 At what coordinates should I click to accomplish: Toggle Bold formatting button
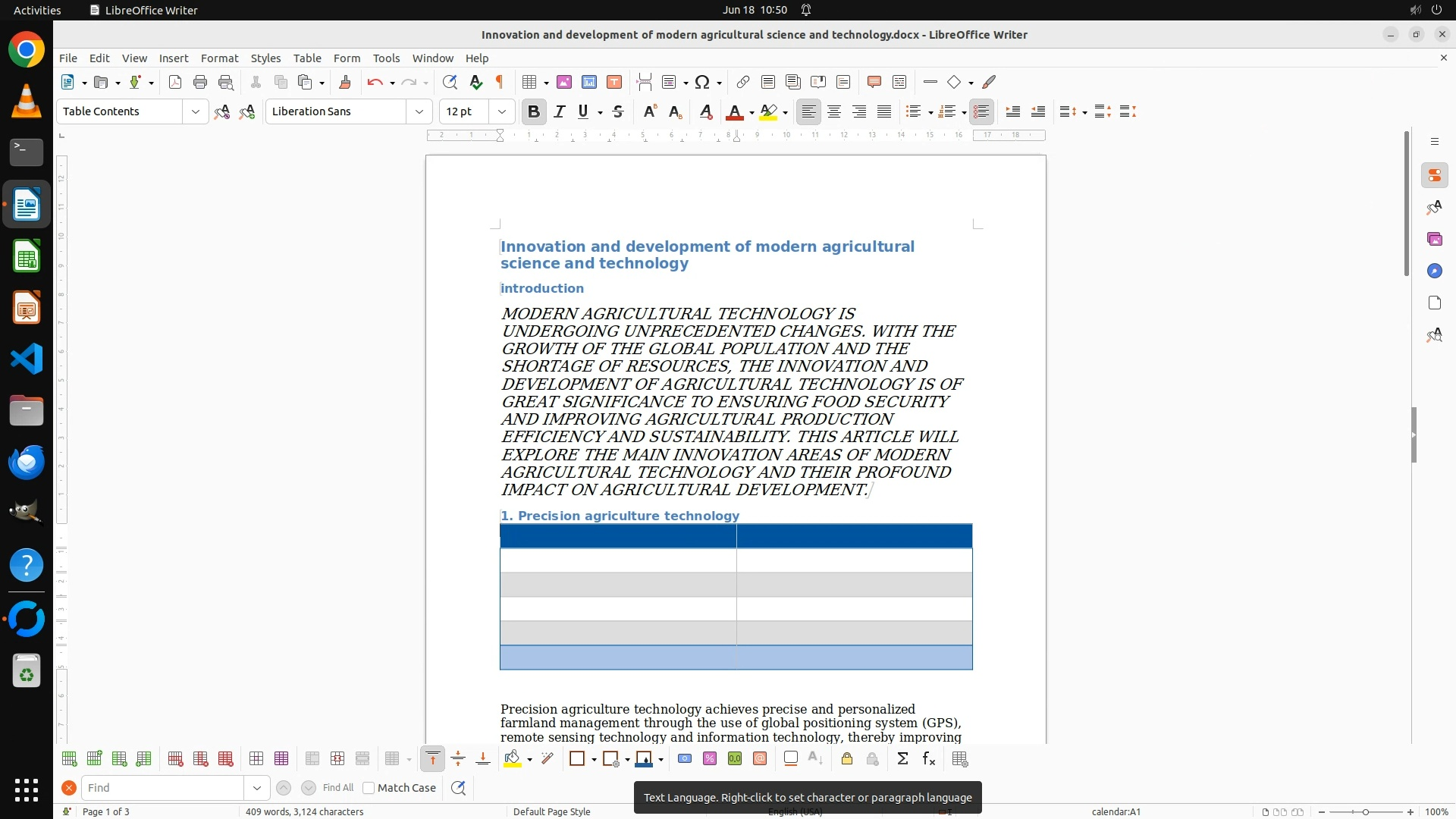coord(533,111)
